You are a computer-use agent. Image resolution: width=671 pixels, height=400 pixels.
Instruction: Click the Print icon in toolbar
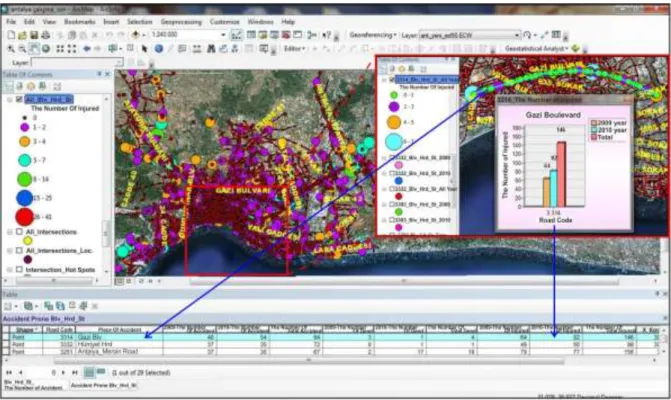(x=45, y=35)
